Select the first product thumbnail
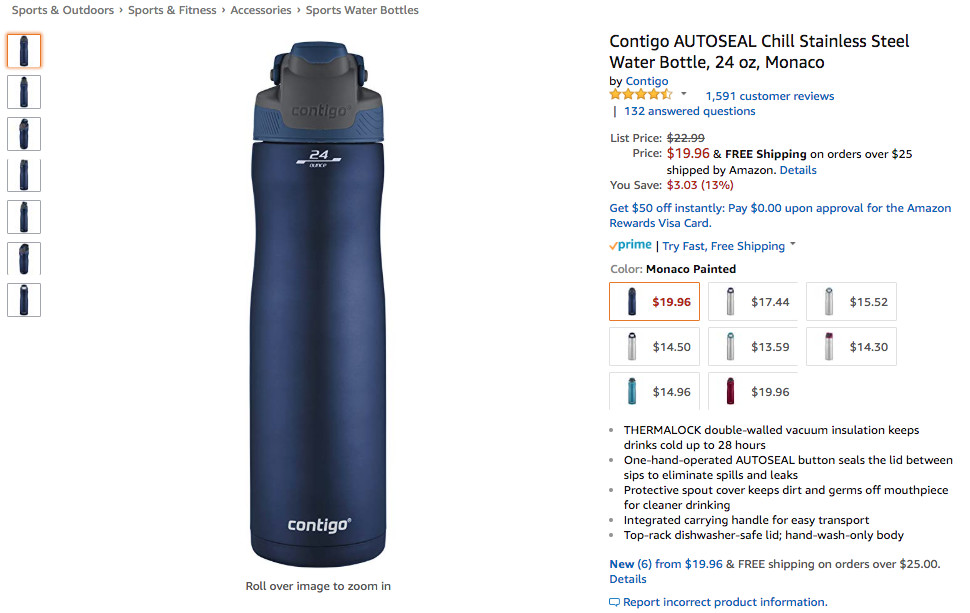 click(x=24, y=51)
